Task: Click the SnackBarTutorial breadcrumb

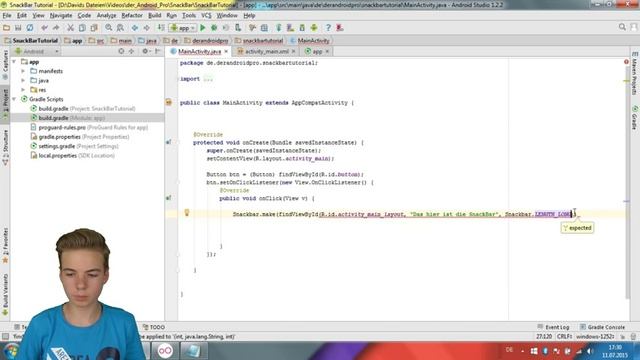Action: click(x=31, y=41)
